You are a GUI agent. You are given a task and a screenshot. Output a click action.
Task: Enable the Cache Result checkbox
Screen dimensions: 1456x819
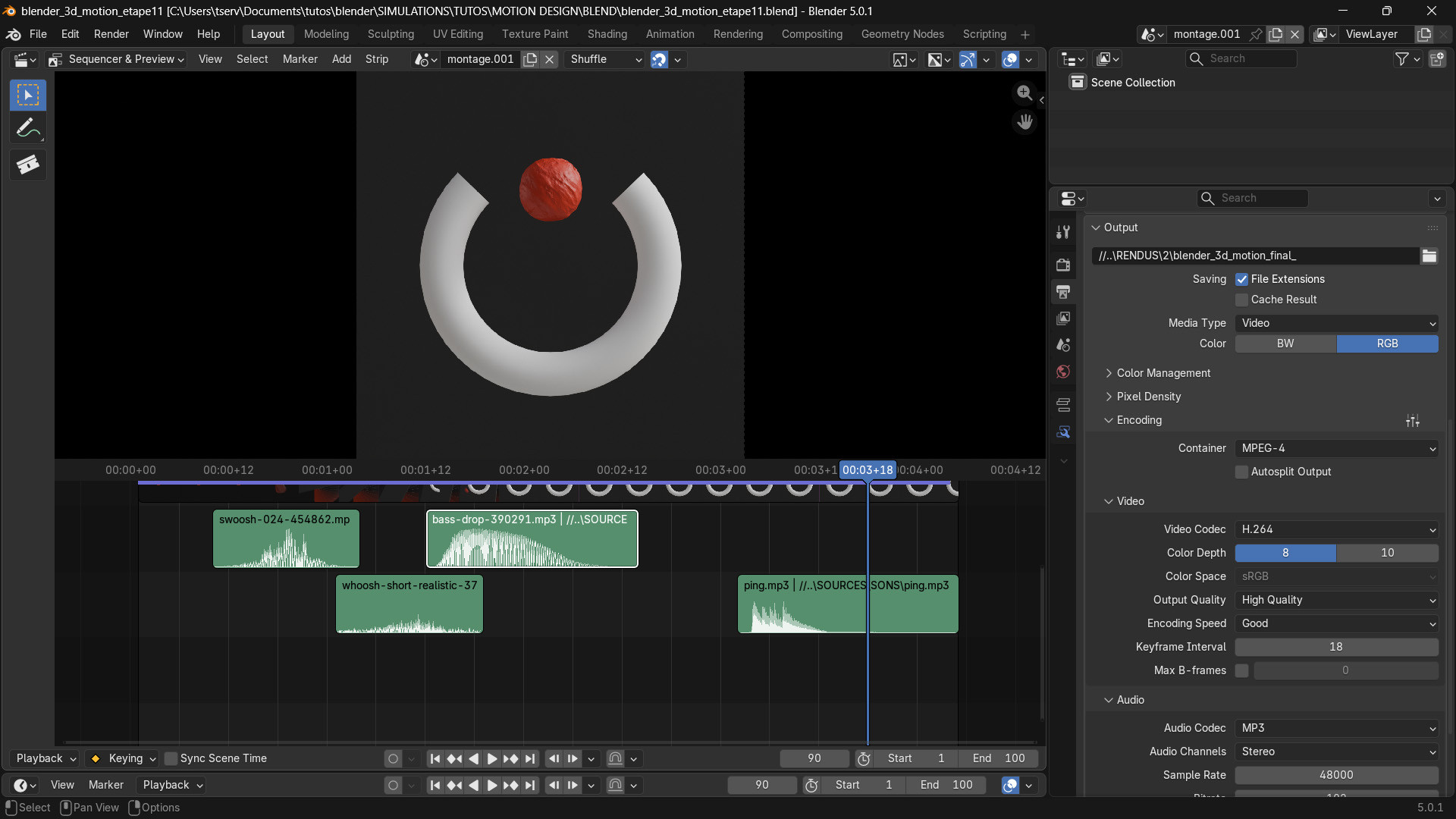pos(1241,300)
